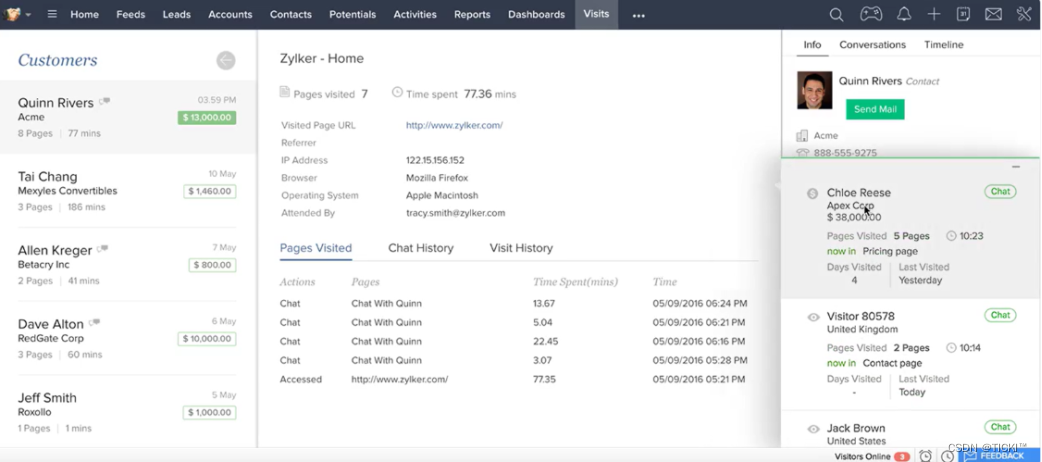Select Jeff Smith customer entry
The image size is (1042, 462).
pyautogui.click(x=128, y=412)
